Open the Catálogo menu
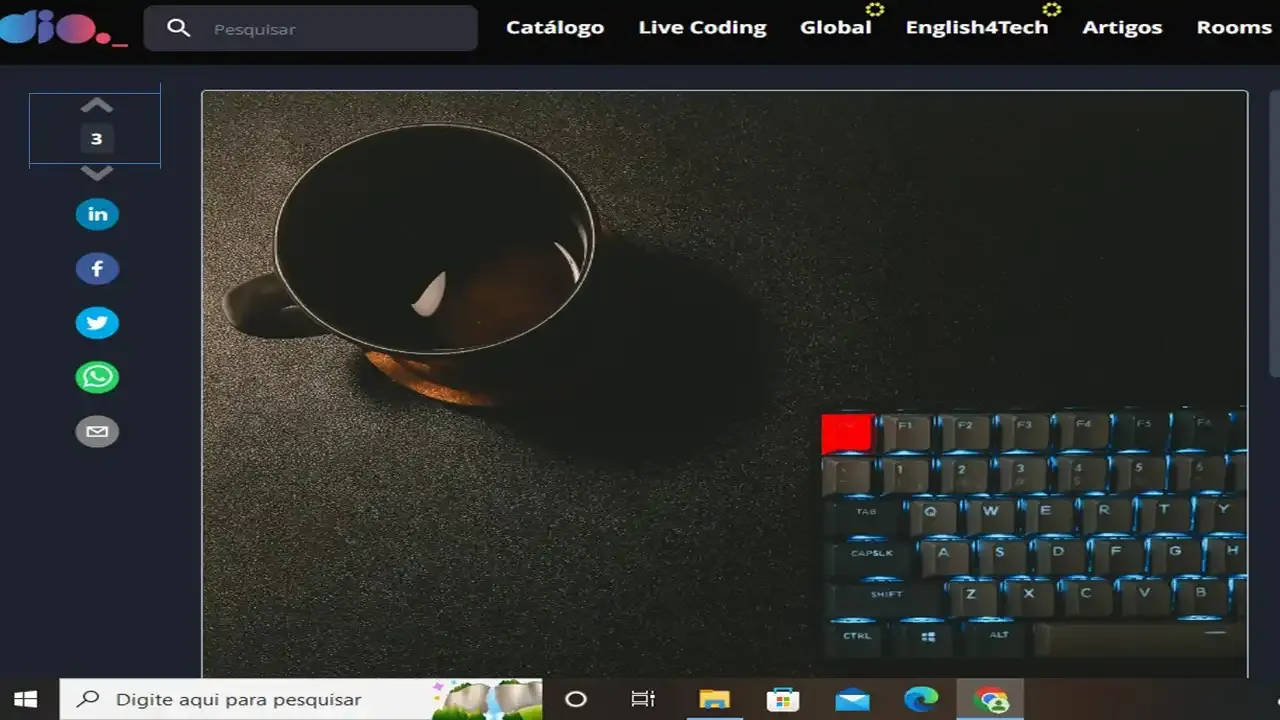 tap(555, 28)
